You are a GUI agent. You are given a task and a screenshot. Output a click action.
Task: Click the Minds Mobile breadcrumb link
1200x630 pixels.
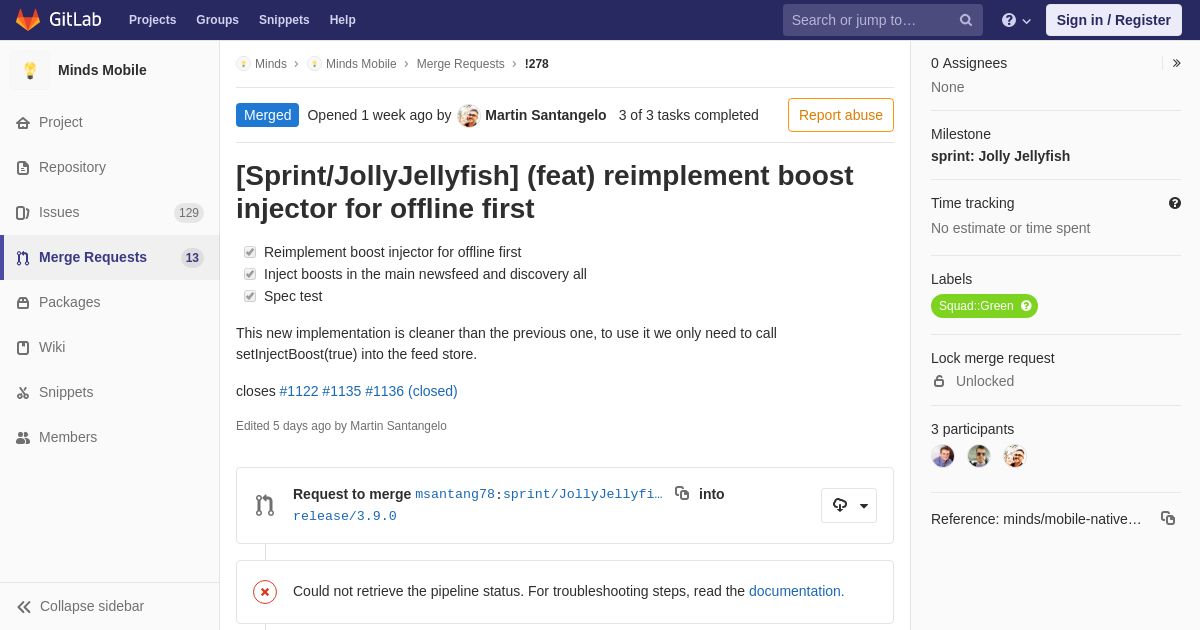pyautogui.click(x=361, y=64)
